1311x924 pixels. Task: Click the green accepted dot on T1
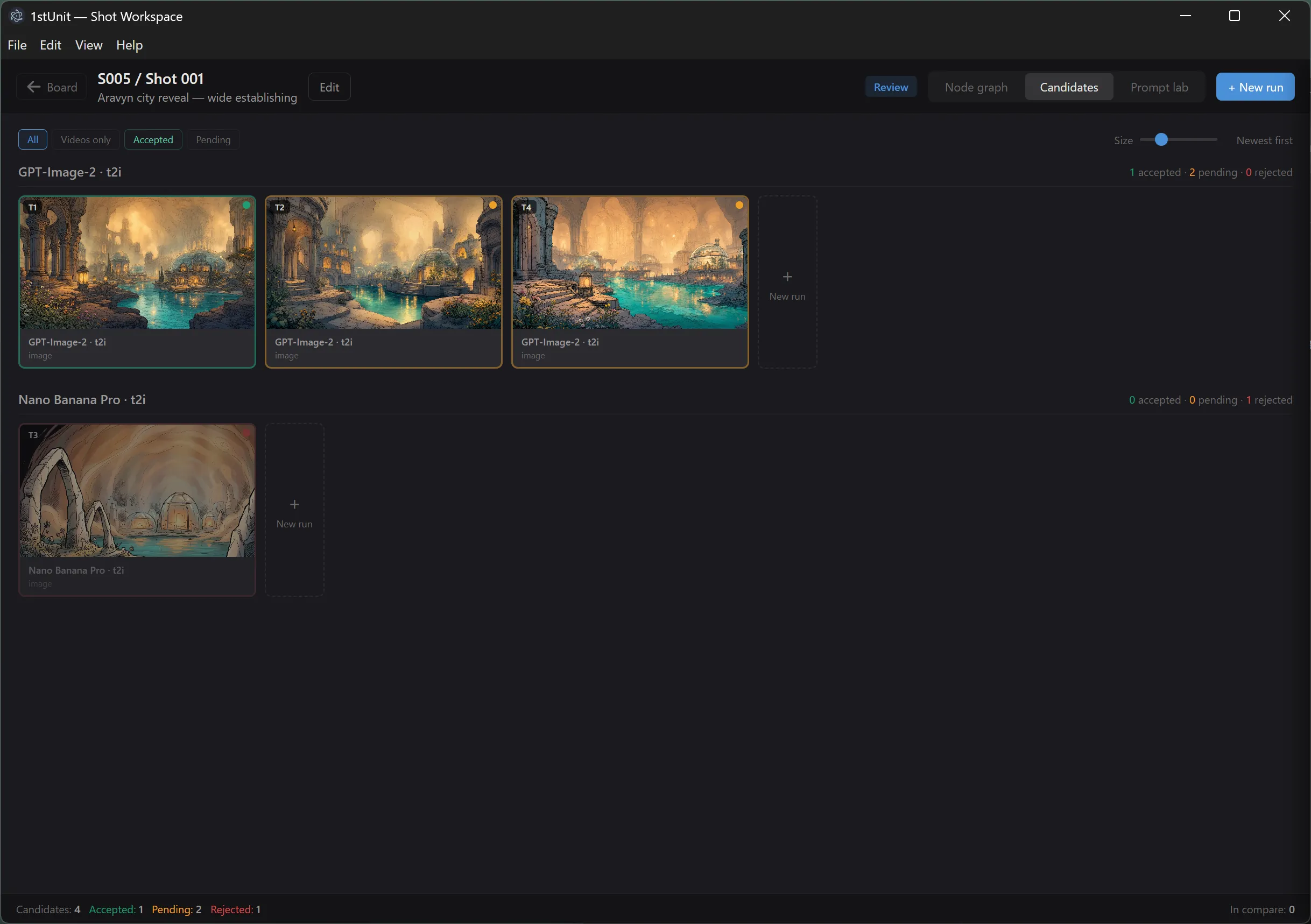tap(246, 205)
